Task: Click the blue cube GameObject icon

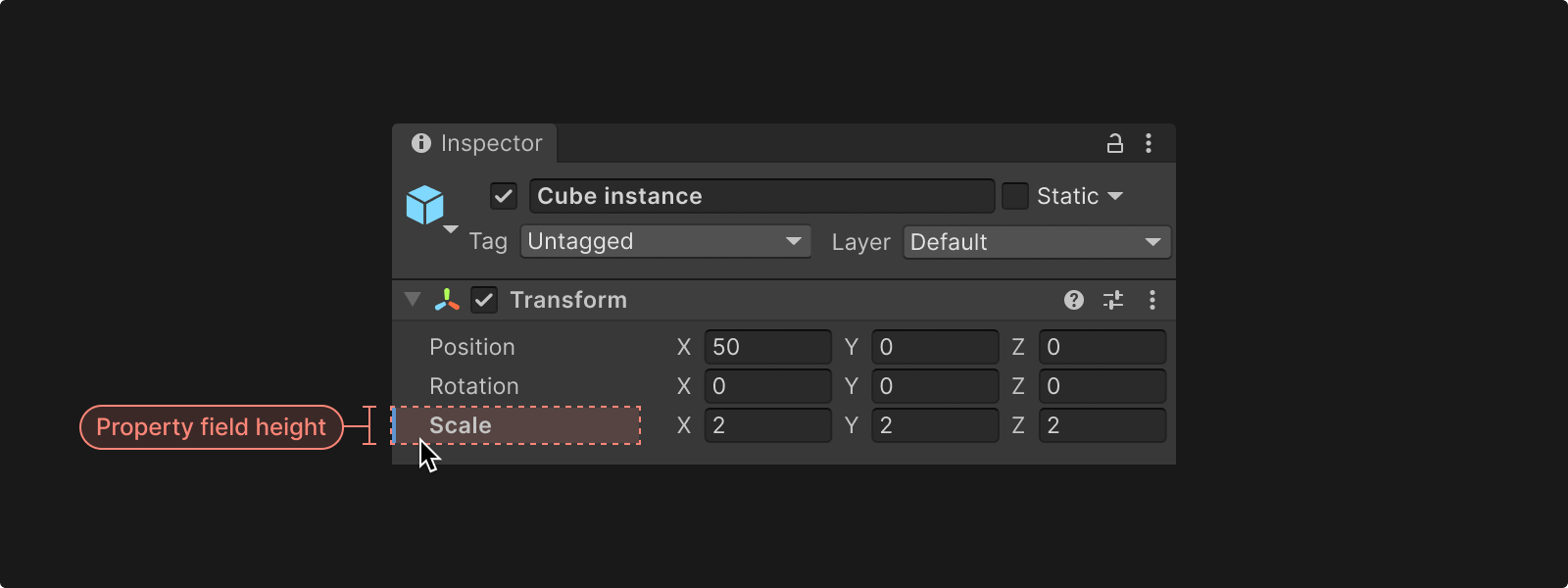Action: [x=425, y=205]
